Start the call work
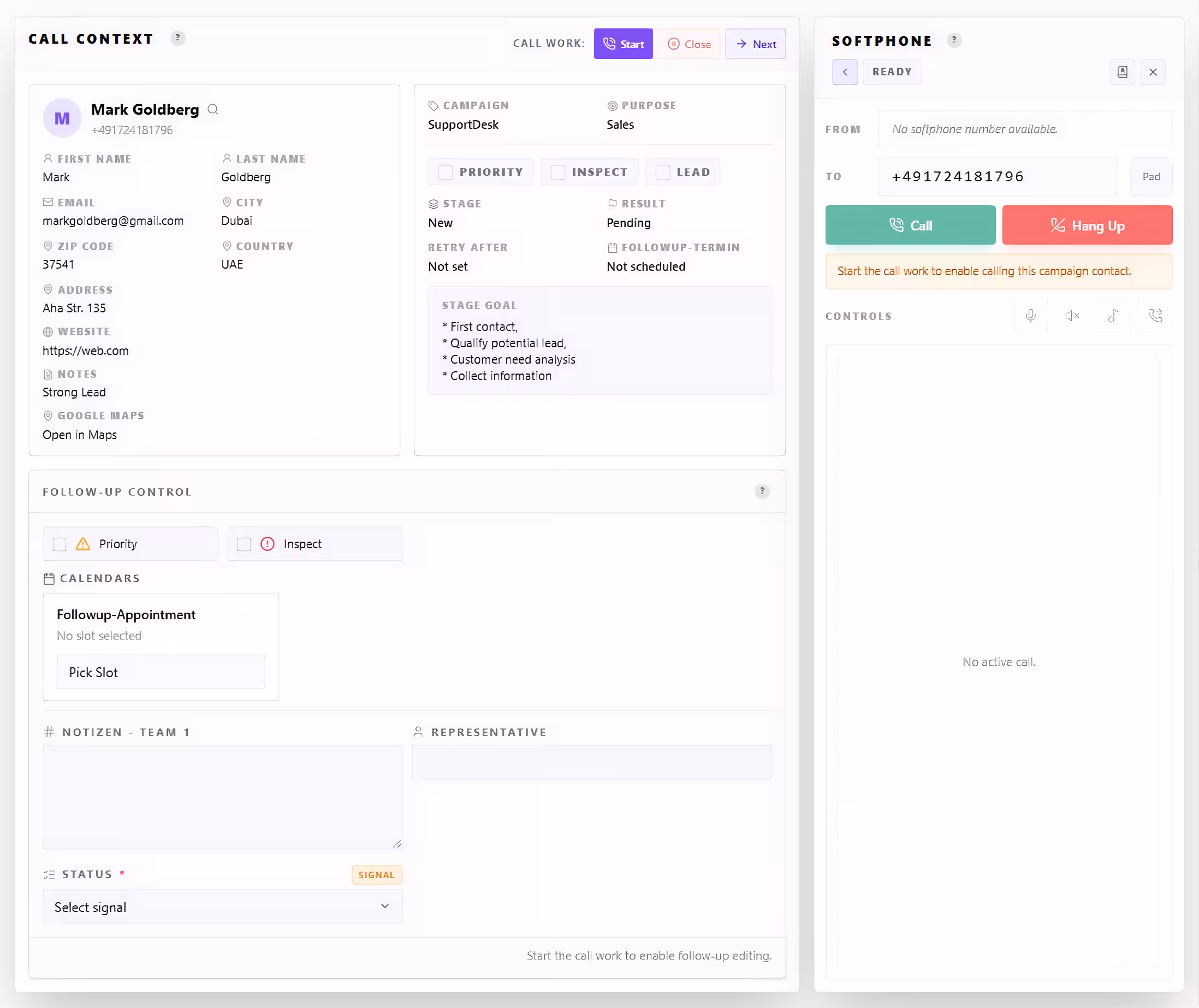Image resolution: width=1199 pixels, height=1008 pixels. (x=623, y=44)
